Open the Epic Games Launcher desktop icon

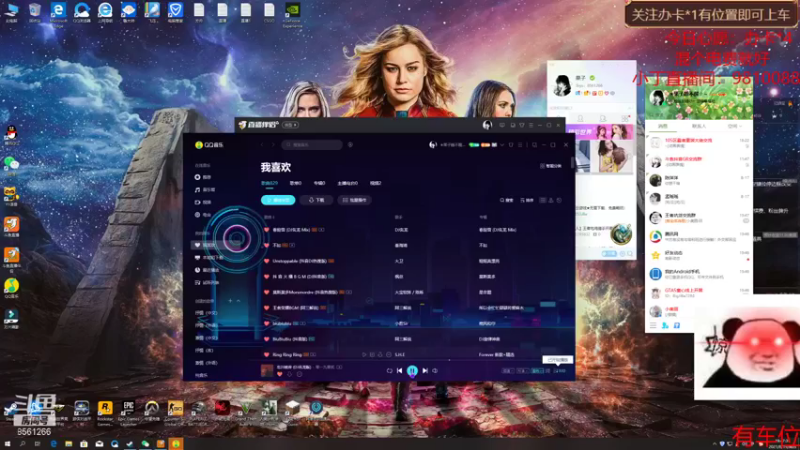pos(128,412)
